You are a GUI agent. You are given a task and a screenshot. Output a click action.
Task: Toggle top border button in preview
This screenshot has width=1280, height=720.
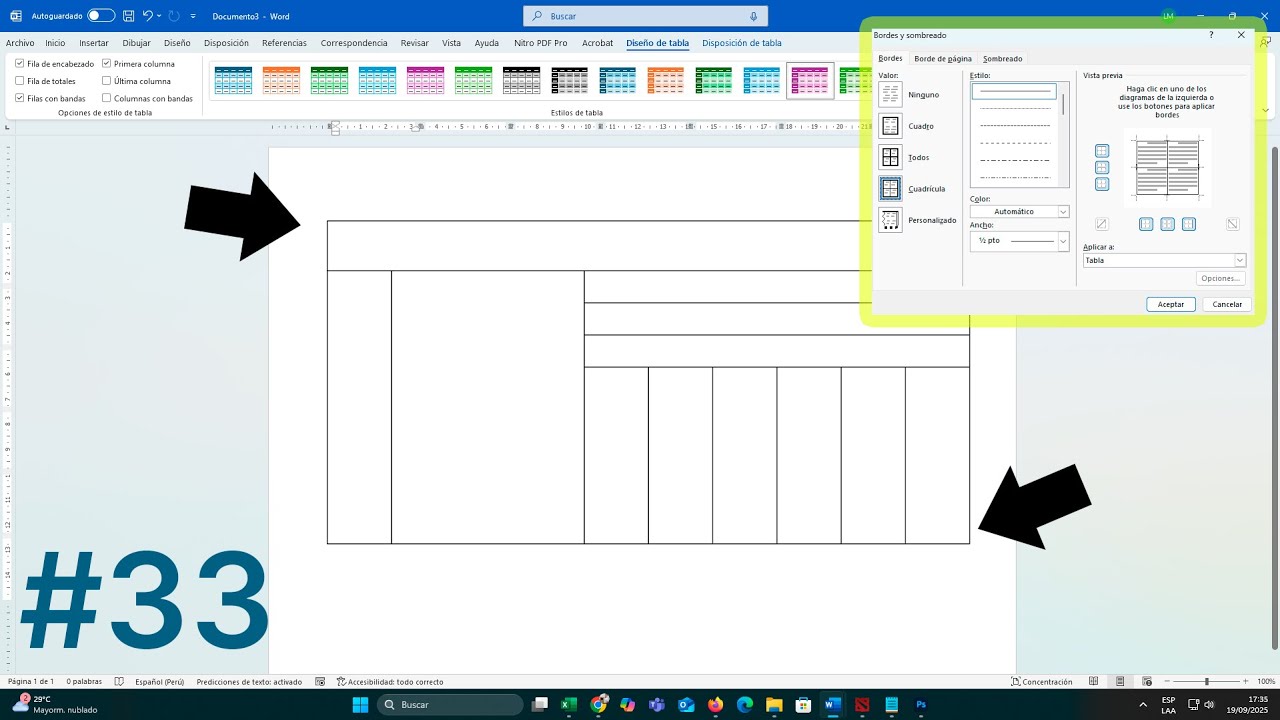pos(1102,151)
